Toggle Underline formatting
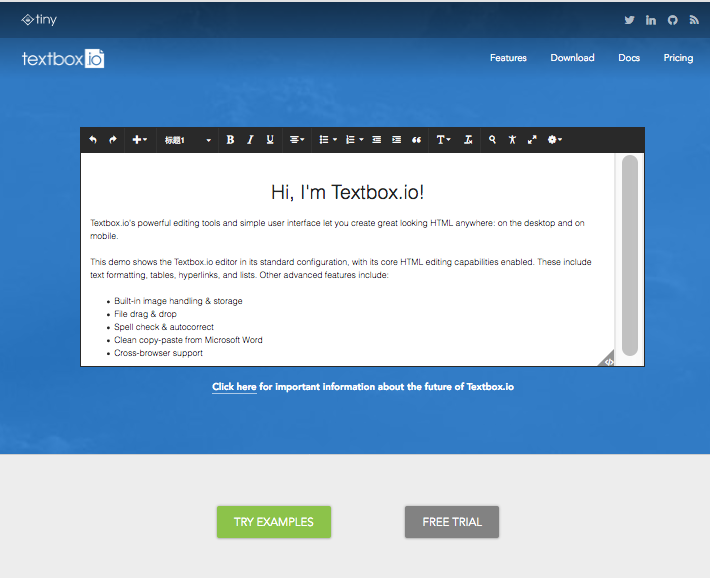The width and height of the screenshot is (710, 578). click(270, 140)
